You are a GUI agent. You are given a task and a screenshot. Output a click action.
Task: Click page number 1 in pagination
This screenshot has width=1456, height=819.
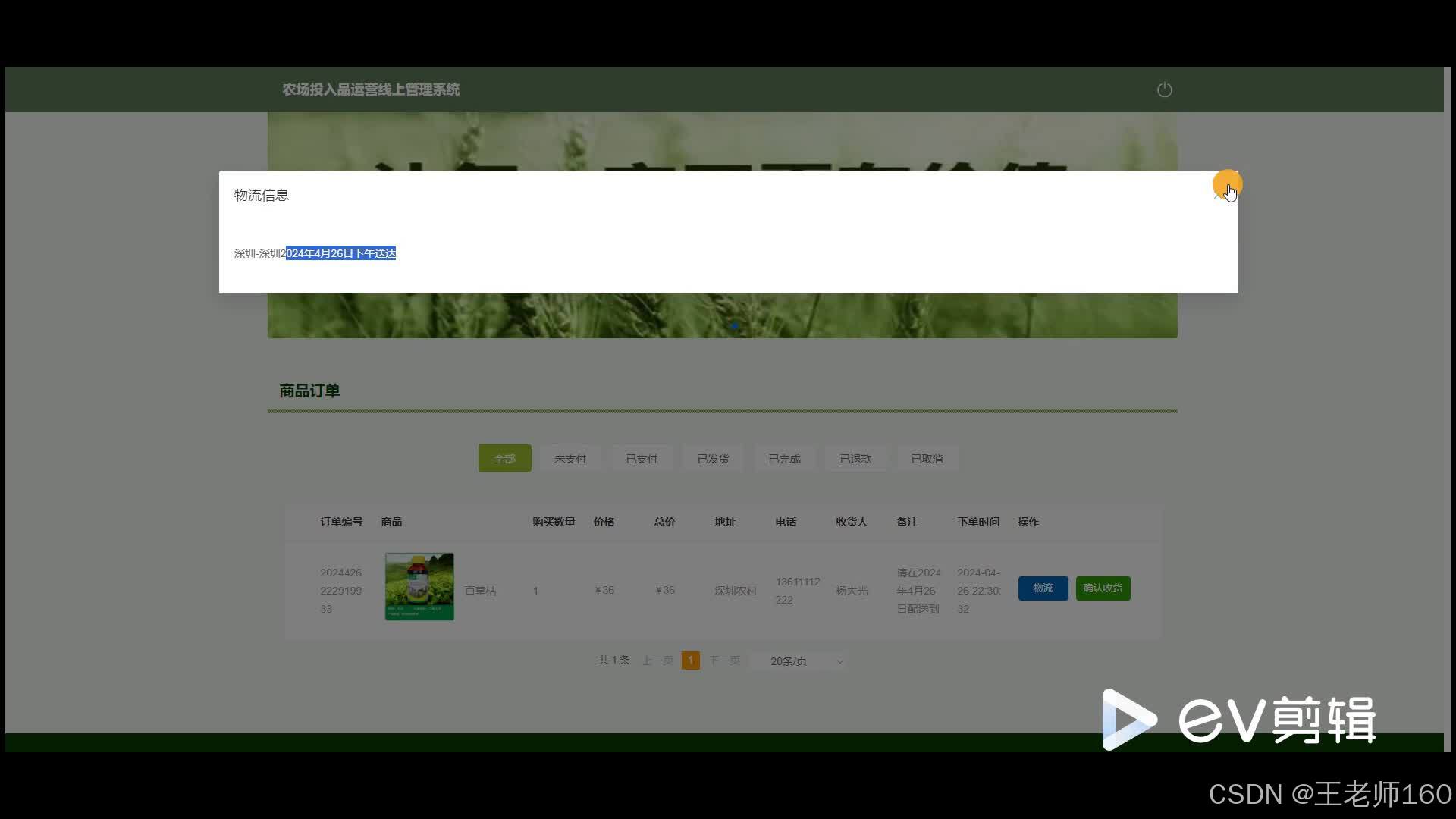(690, 661)
